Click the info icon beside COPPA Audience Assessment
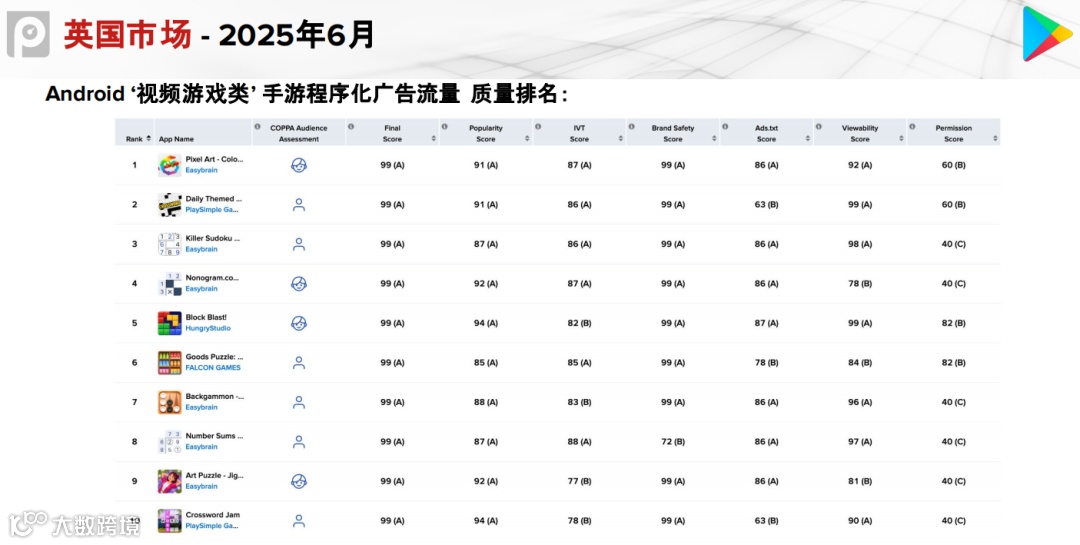The image size is (1080, 545). [257, 127]
